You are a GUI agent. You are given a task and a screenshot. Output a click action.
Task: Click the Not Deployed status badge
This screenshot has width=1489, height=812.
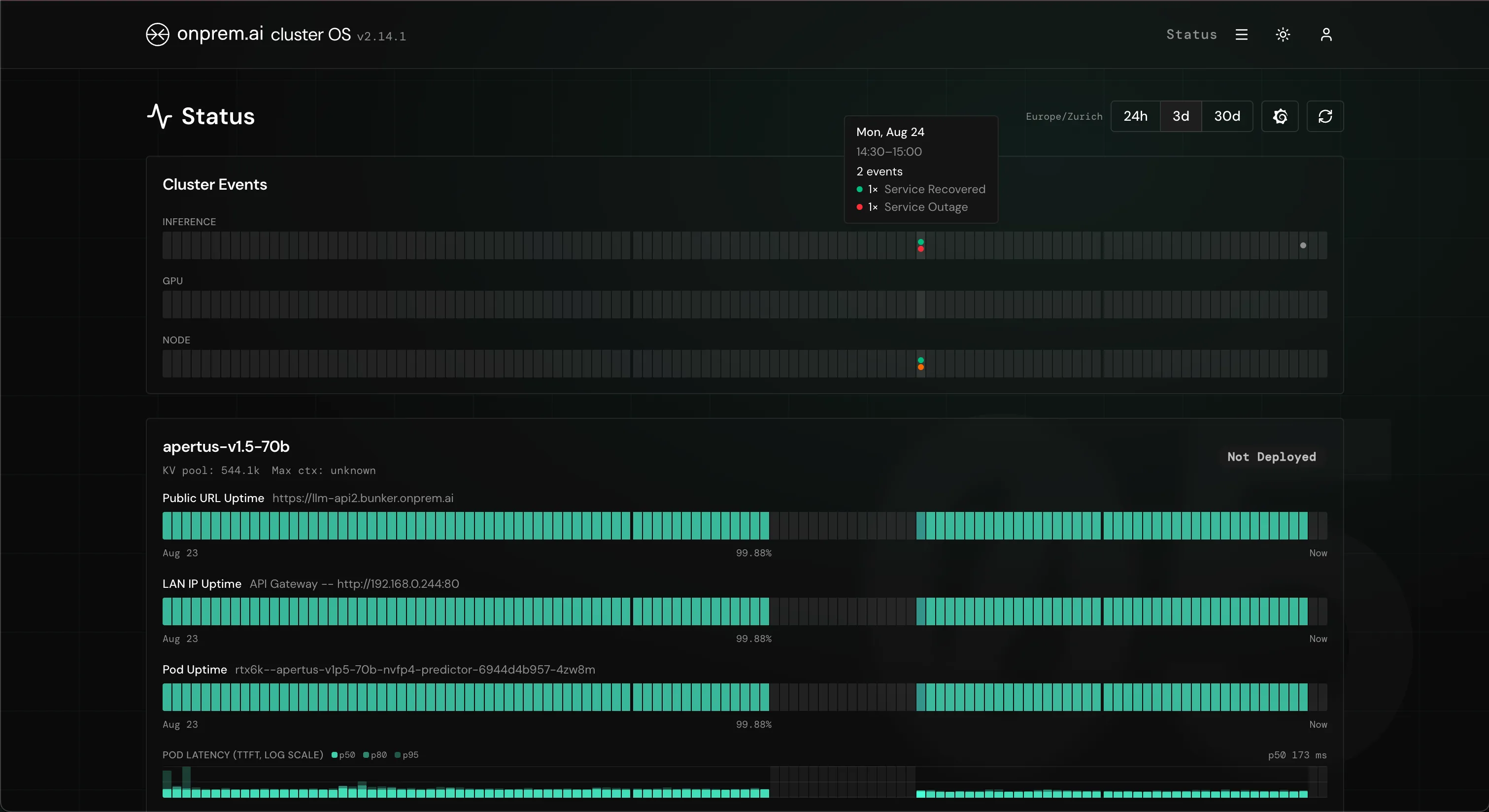tap(1271, 457)
